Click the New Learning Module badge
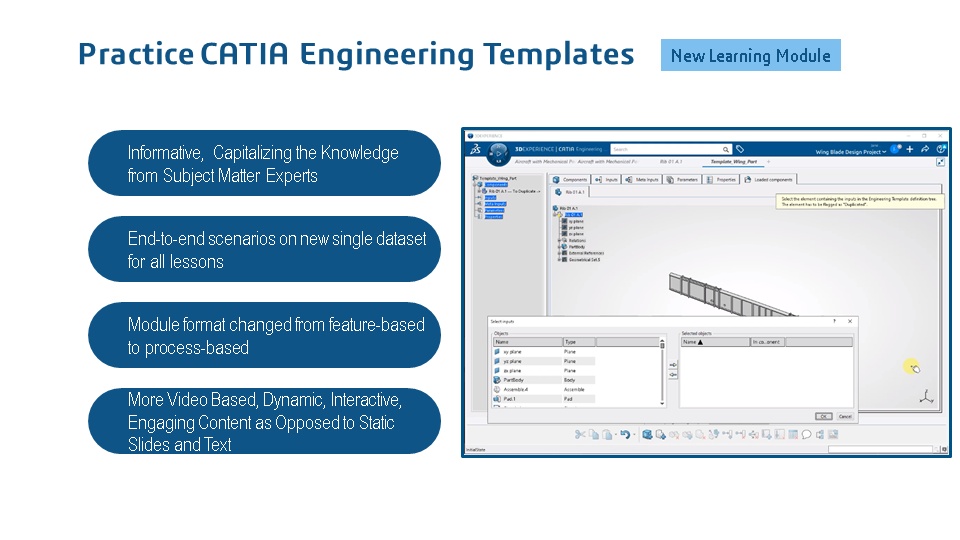 (751, 55)
